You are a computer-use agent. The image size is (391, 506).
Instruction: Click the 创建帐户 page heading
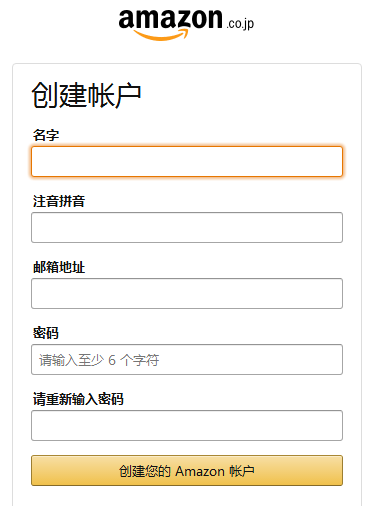tap(86, 95)
